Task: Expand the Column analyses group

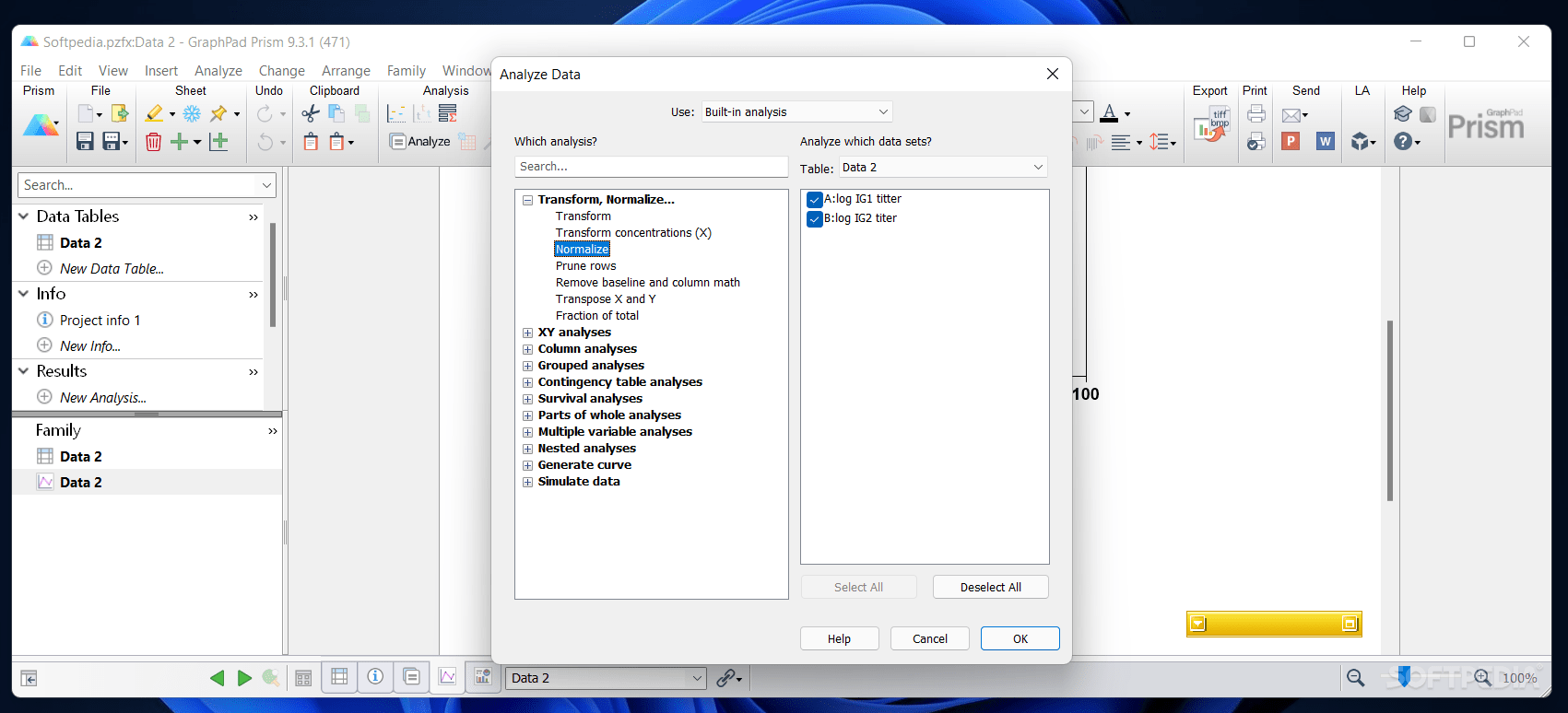Action: coord(528,349)
